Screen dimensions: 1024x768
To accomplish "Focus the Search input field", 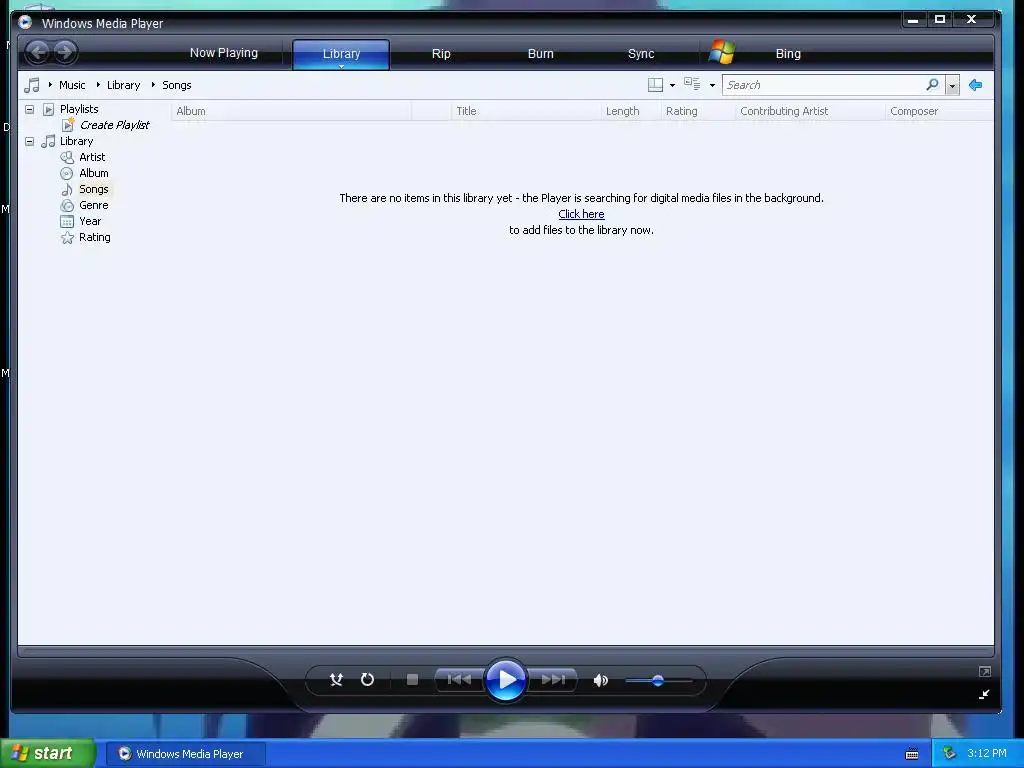I will click(823, 85).
